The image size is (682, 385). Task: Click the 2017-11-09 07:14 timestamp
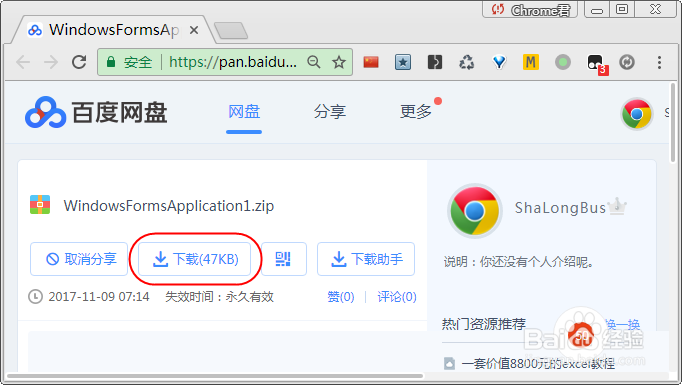point(99,297)
